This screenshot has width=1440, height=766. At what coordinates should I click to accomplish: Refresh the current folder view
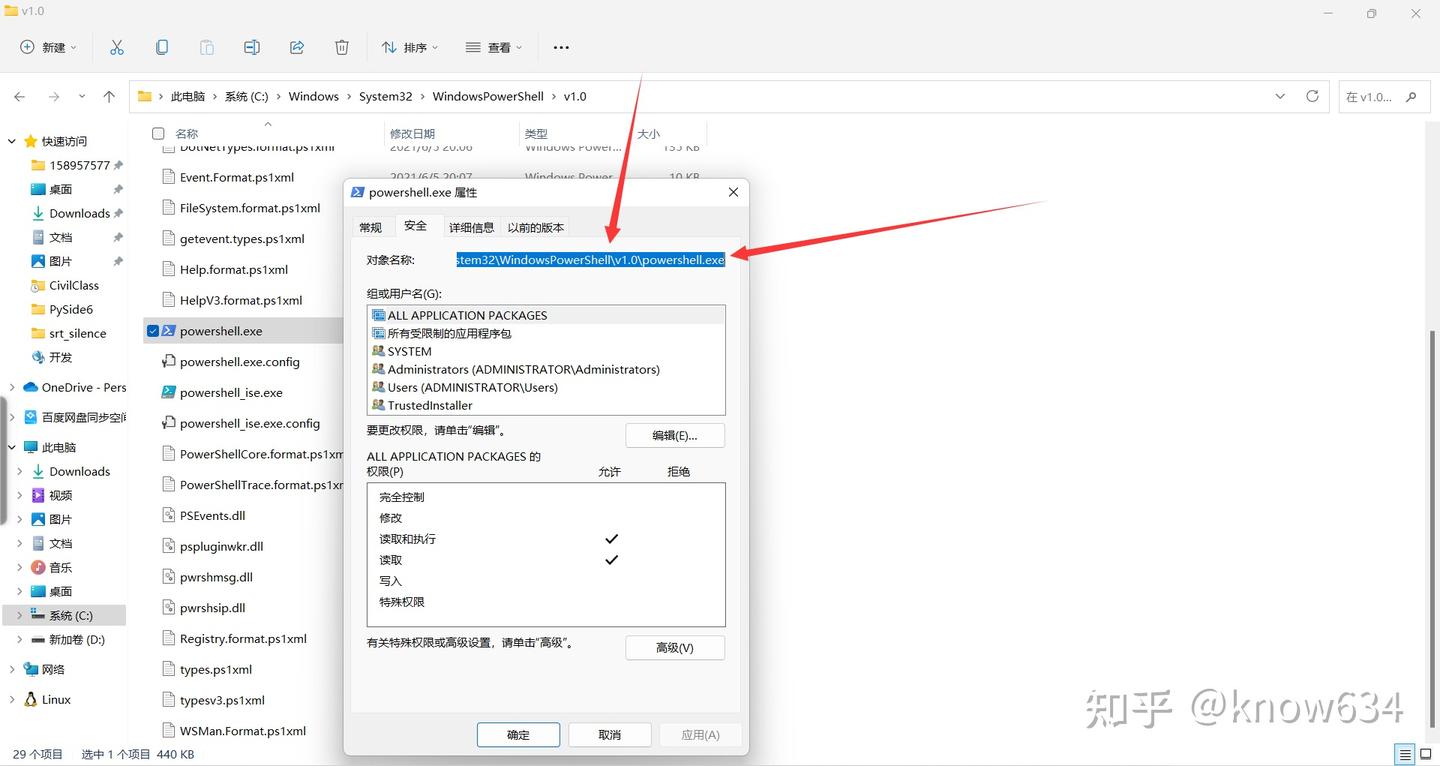[1312, 96]
